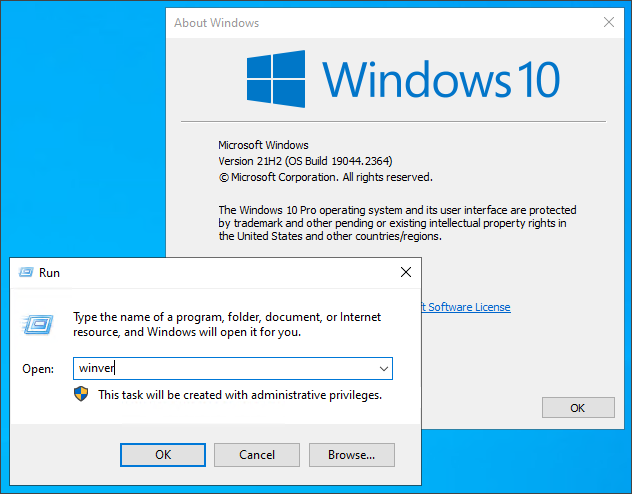This screenshot has width=632, height=494.
Task: Click the 'Version 21H2 (OS Build 19044.2364)' text
Action: click(x=305, y=161)
